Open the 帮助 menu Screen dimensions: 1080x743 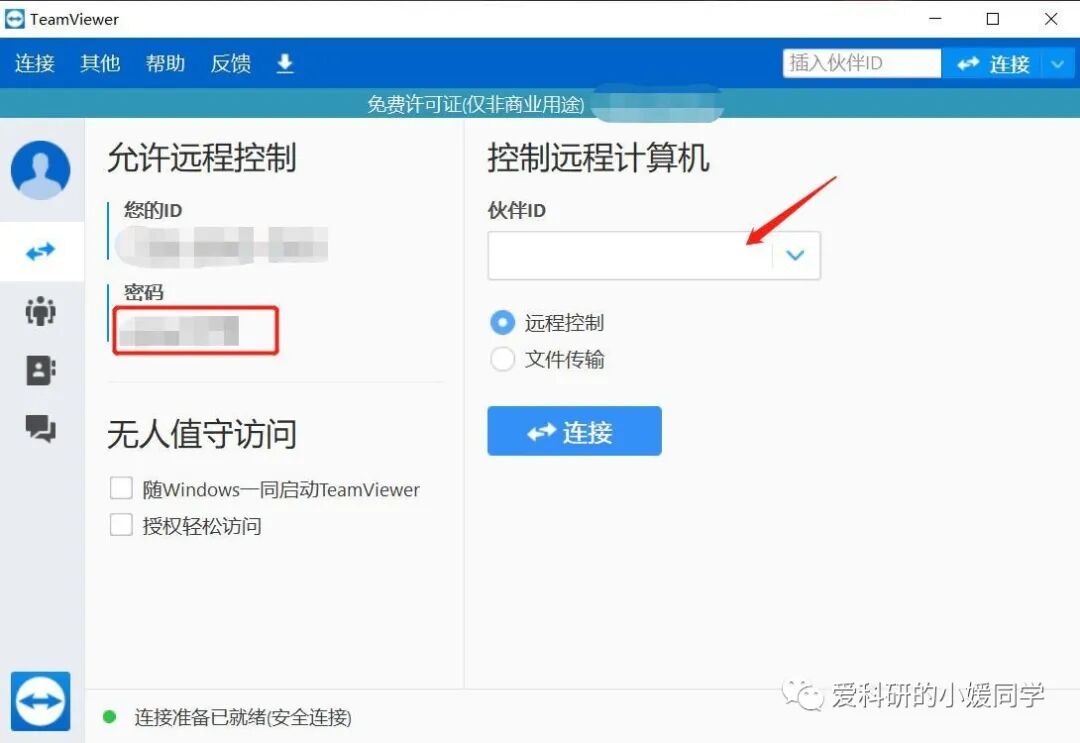point(165,63)
